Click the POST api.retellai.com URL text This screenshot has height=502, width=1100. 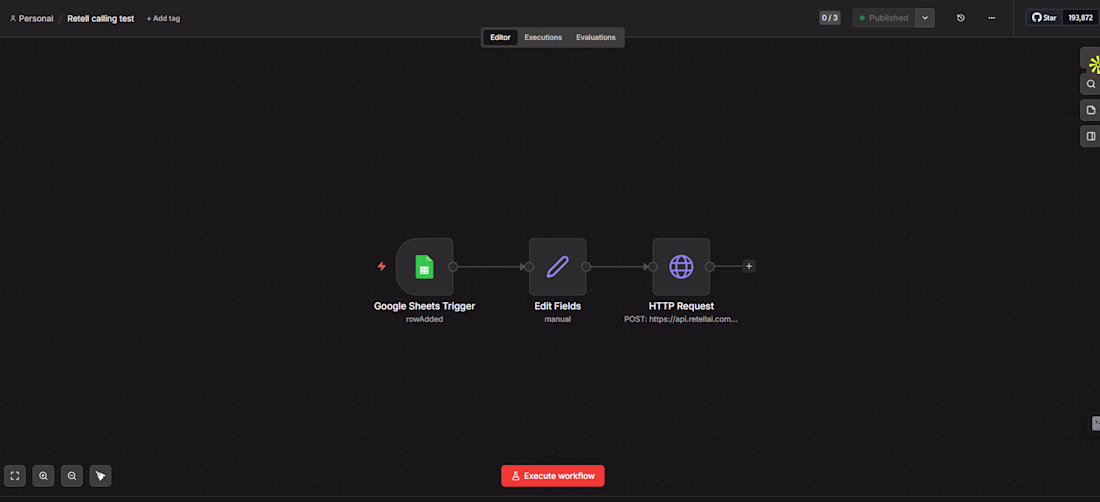coord(681,319)
